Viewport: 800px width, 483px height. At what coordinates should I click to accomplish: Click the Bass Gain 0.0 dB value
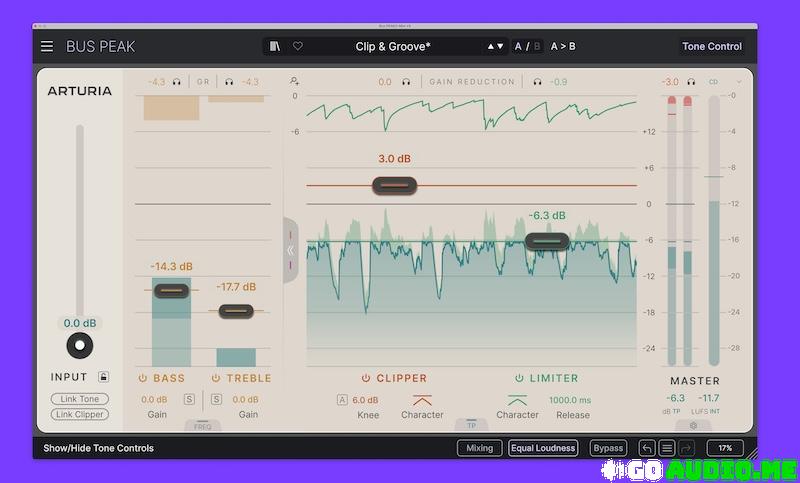(x=154, y=400)
